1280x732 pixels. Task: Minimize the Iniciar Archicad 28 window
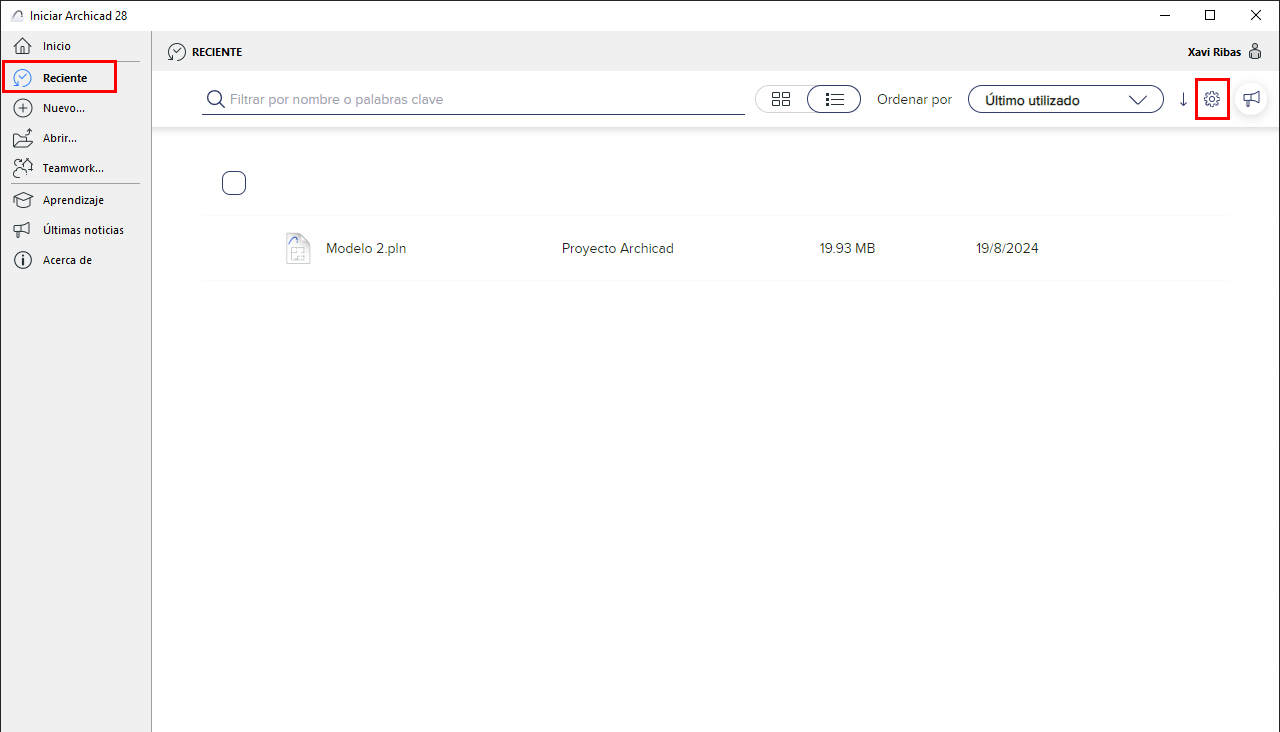click(x=1165, y=15)
